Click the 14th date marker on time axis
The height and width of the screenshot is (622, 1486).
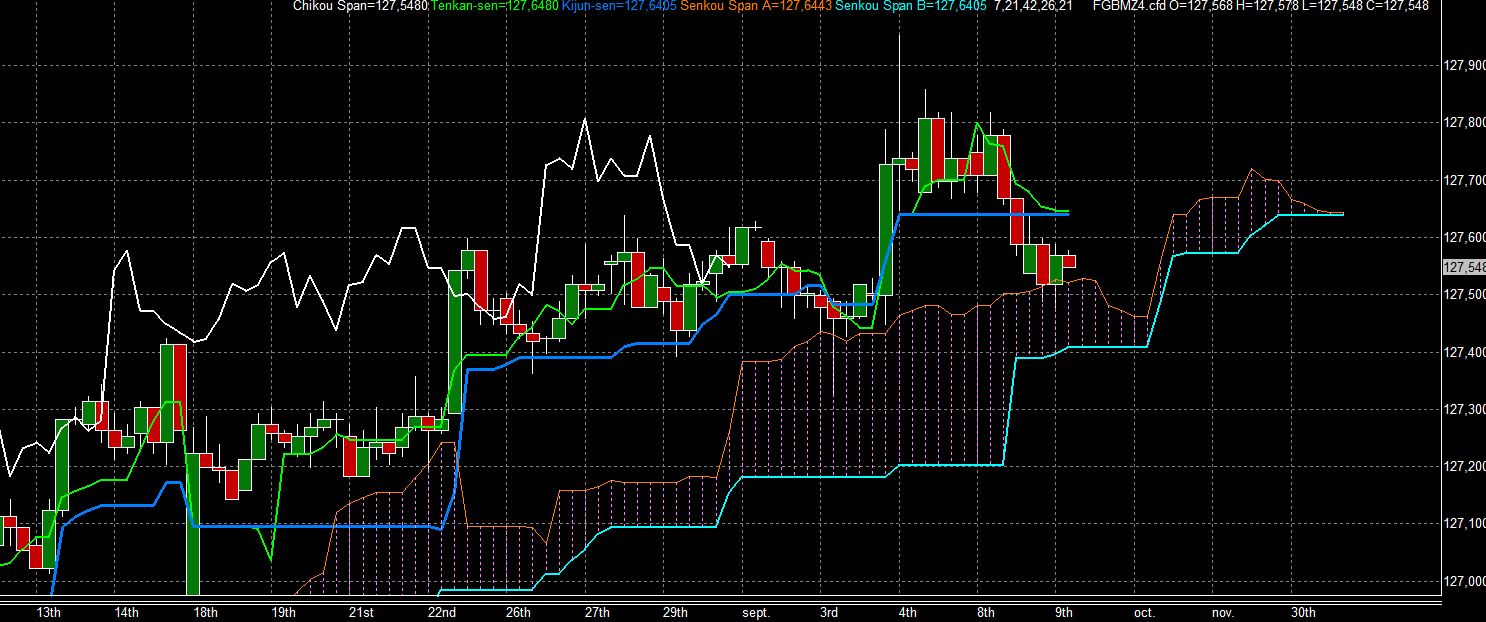coord(126,612)
